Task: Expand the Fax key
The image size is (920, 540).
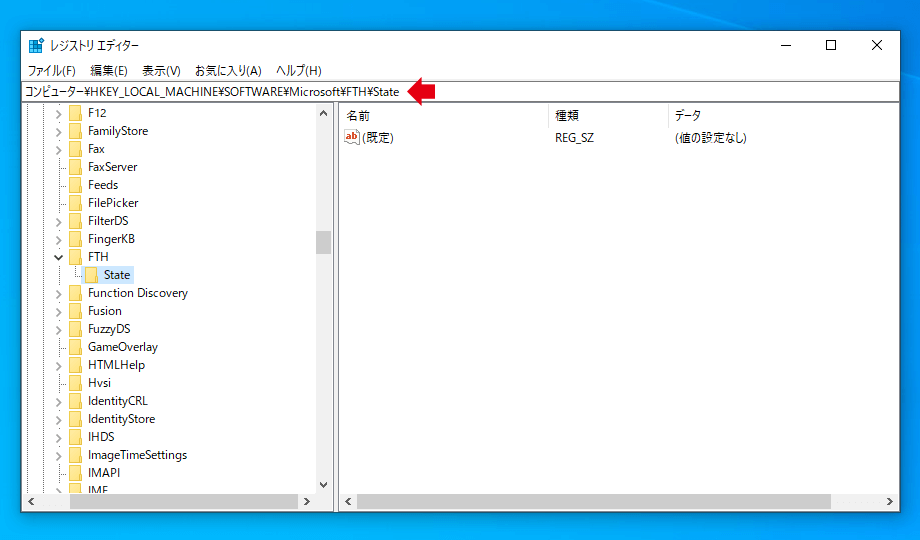Action: [58, 150]
